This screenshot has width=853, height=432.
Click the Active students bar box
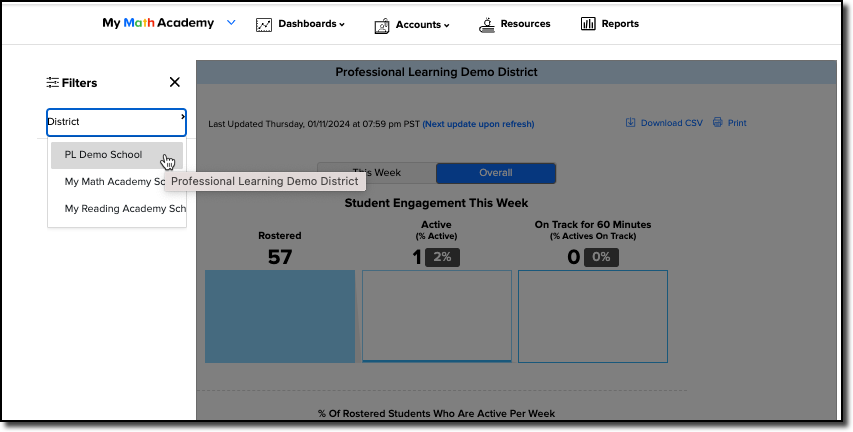[x=437, y=316]
